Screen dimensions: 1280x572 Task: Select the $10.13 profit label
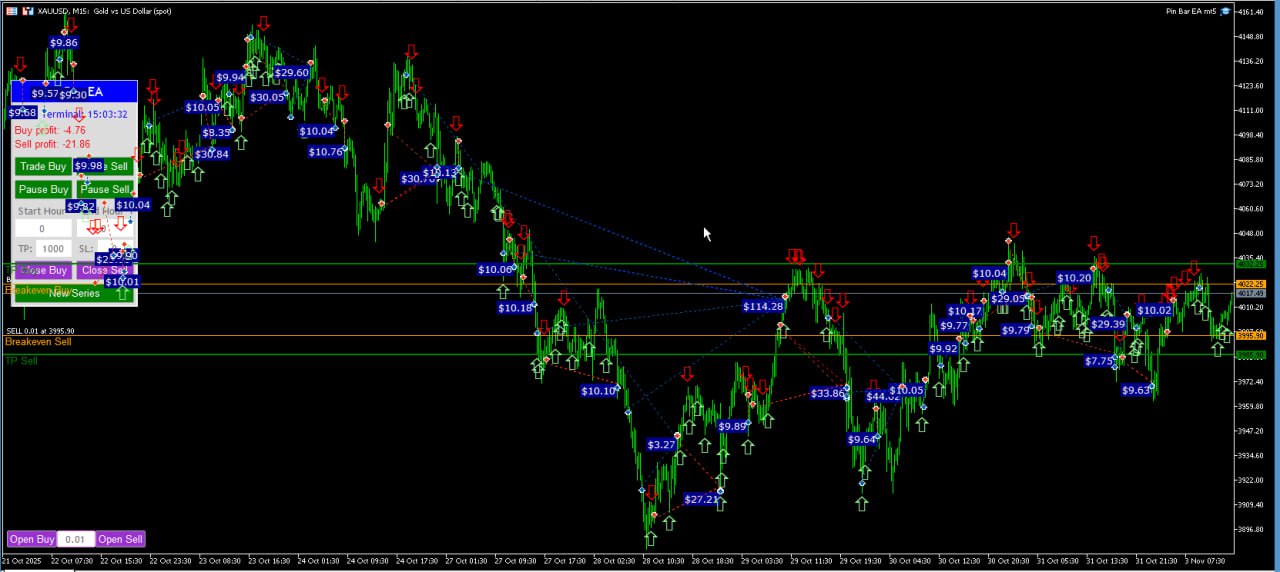pos(440,172)
